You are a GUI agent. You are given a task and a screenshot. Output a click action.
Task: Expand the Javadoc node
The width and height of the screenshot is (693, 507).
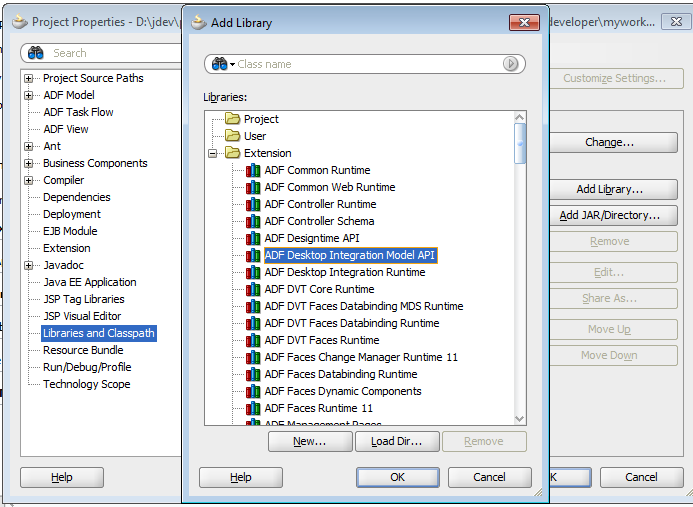29,265
